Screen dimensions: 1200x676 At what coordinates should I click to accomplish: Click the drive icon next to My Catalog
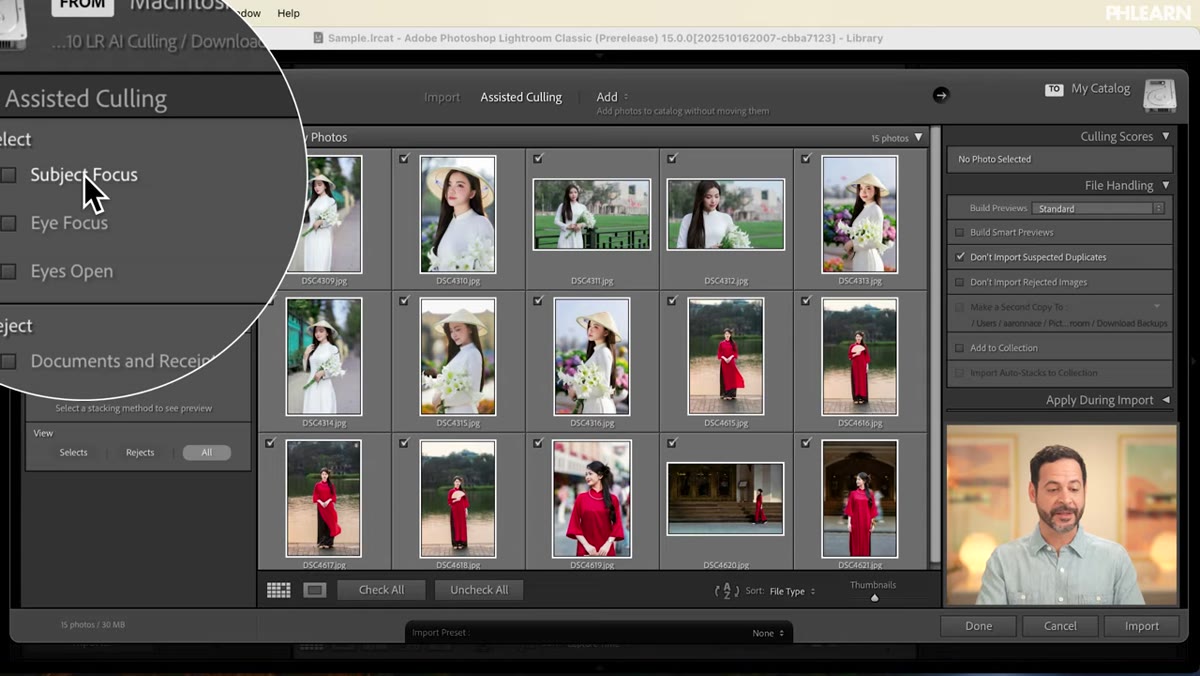pos(1159,96)
